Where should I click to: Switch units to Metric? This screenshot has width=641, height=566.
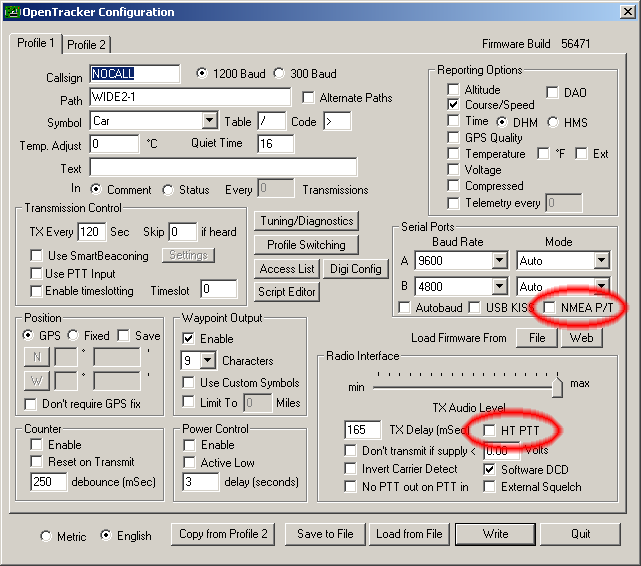tap(46, 536)
